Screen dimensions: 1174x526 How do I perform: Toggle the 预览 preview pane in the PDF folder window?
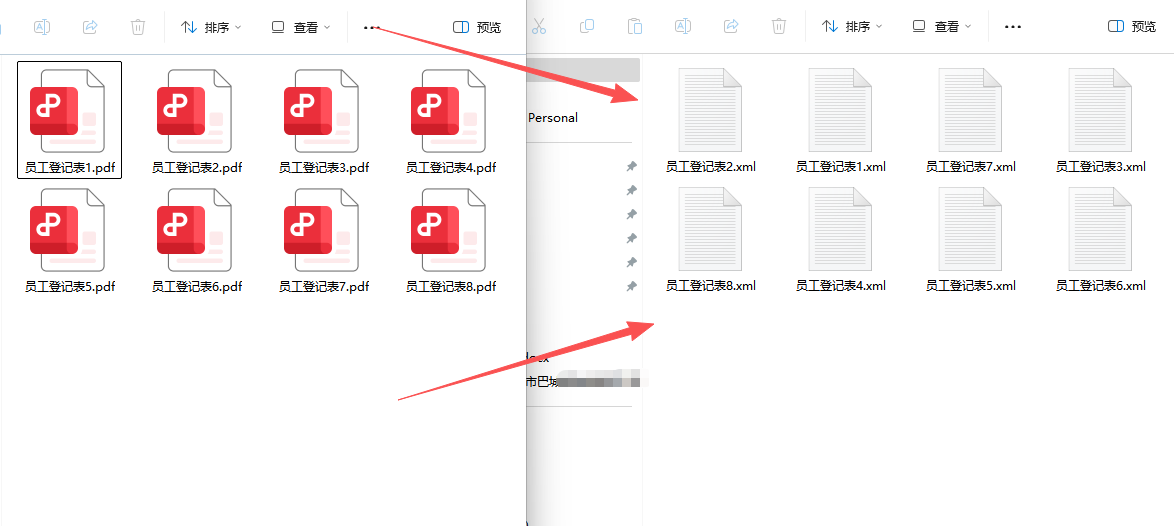point(477,27)
